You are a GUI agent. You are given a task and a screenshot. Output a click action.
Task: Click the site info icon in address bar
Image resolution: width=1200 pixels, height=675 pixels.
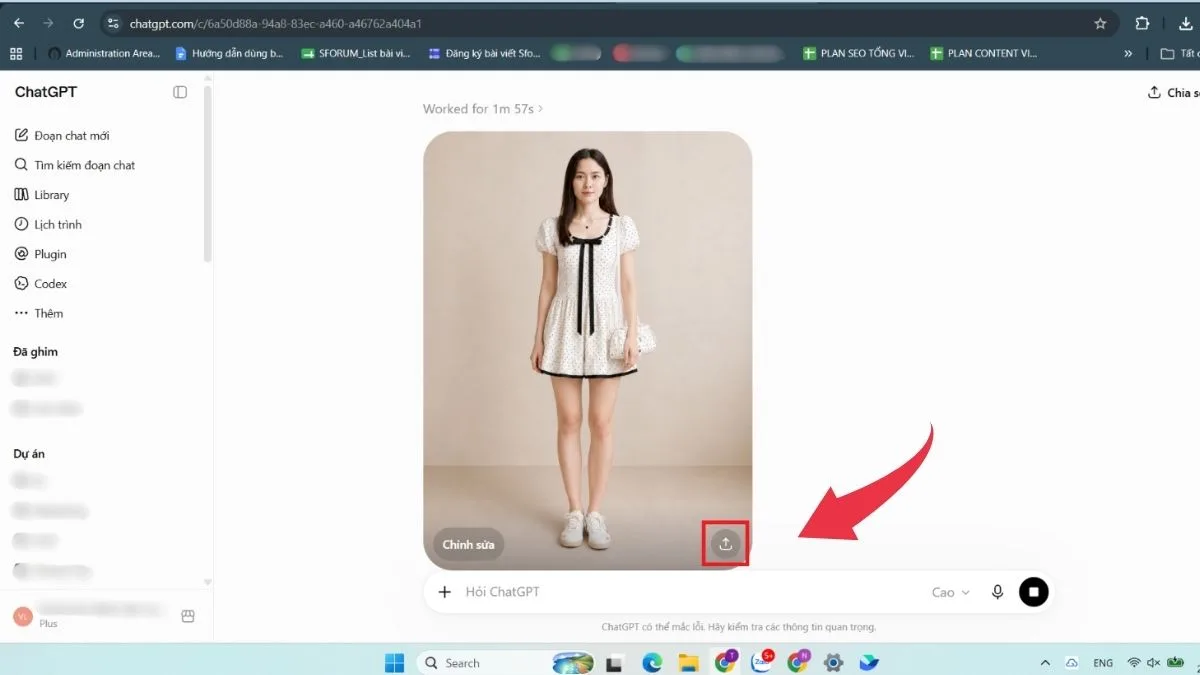113,23
